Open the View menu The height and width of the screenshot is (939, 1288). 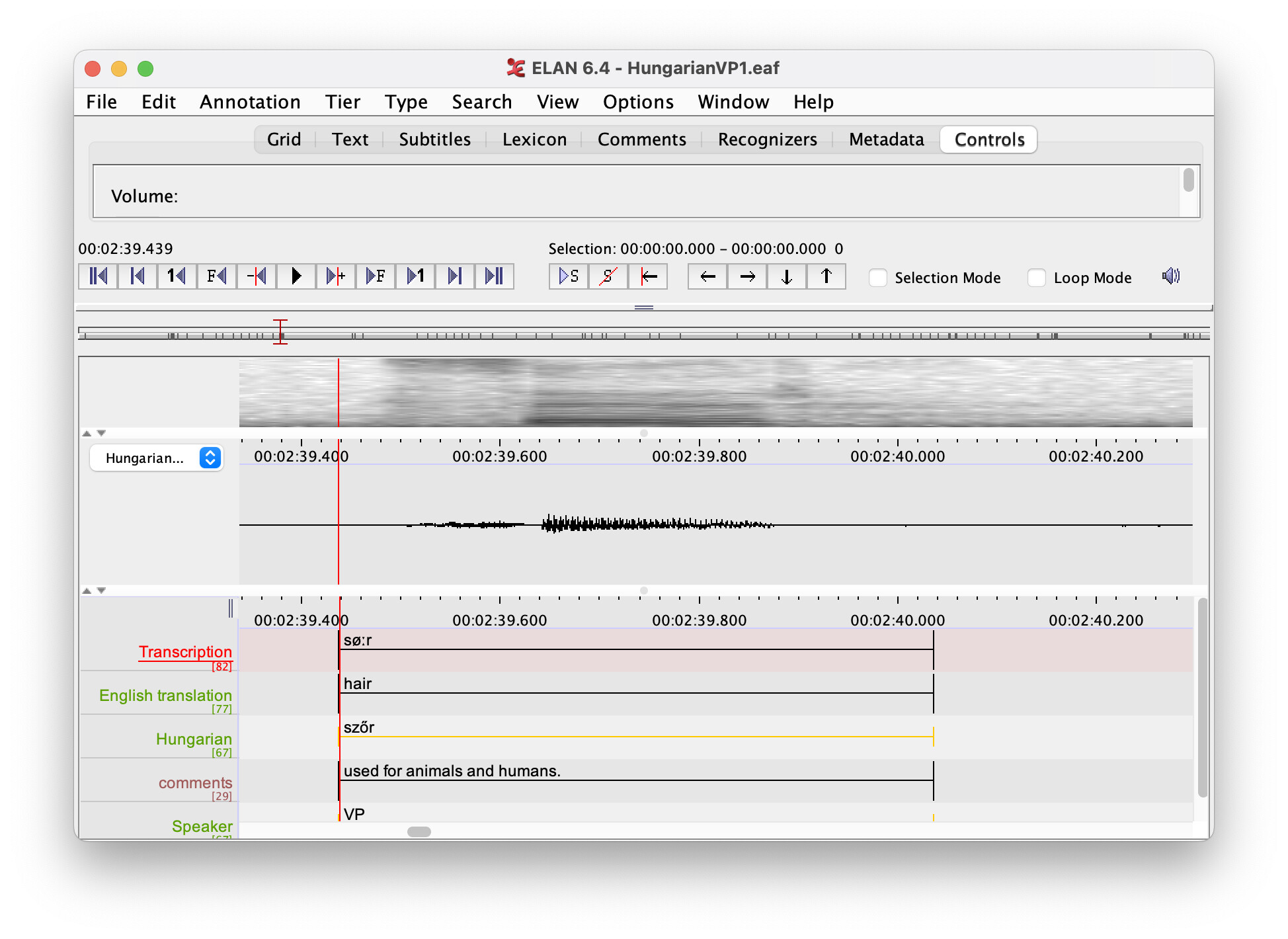coord(557,102)
